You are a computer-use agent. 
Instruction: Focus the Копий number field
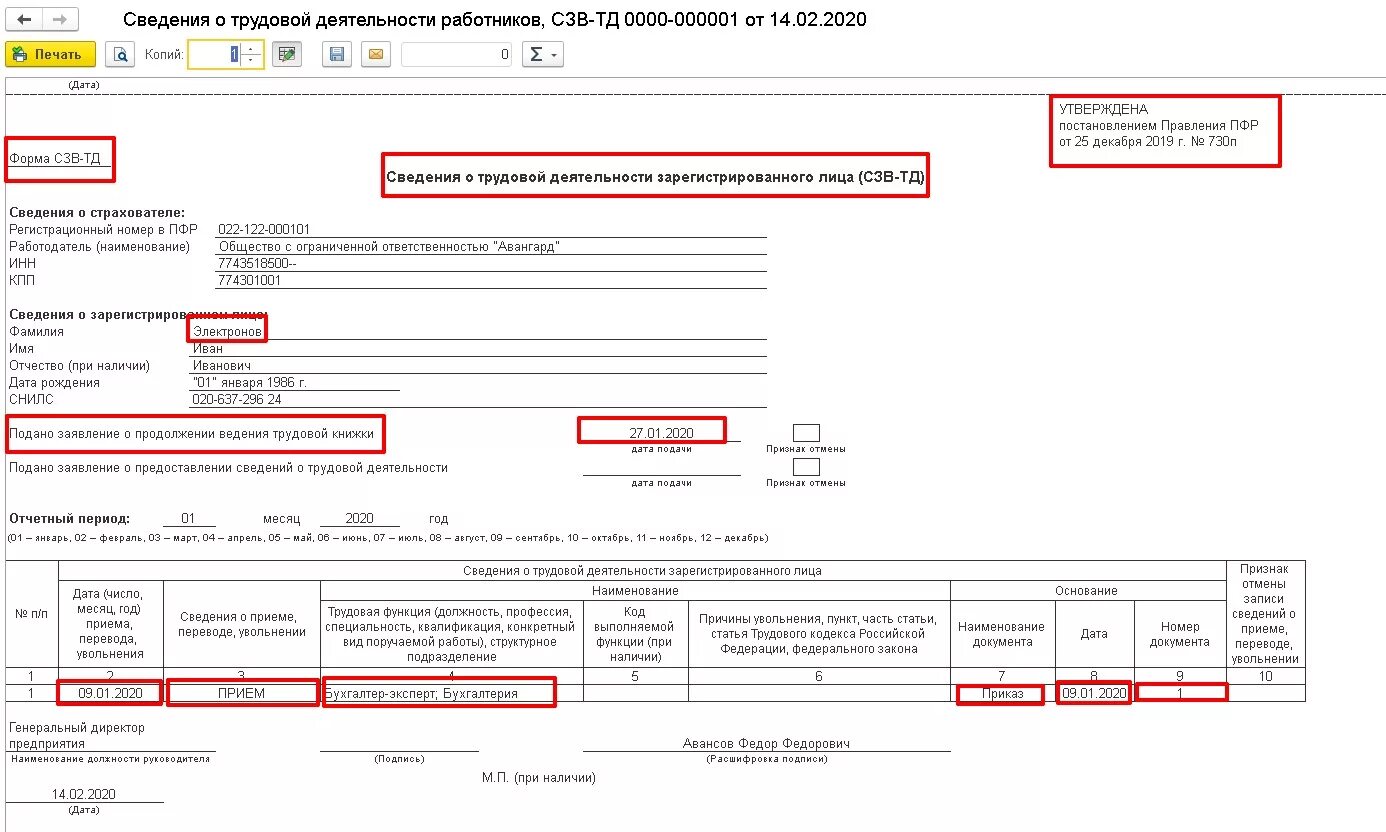[215, 54]
